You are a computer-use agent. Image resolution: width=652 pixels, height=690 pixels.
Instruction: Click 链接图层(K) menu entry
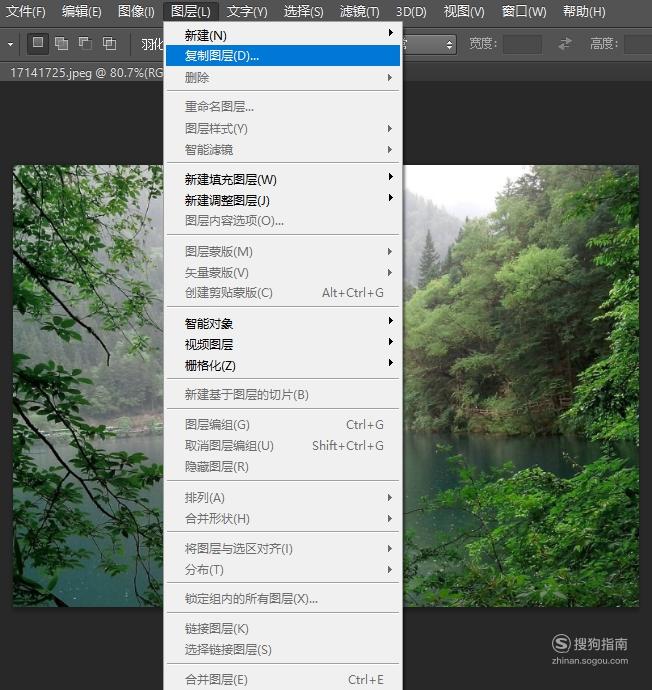283,629
